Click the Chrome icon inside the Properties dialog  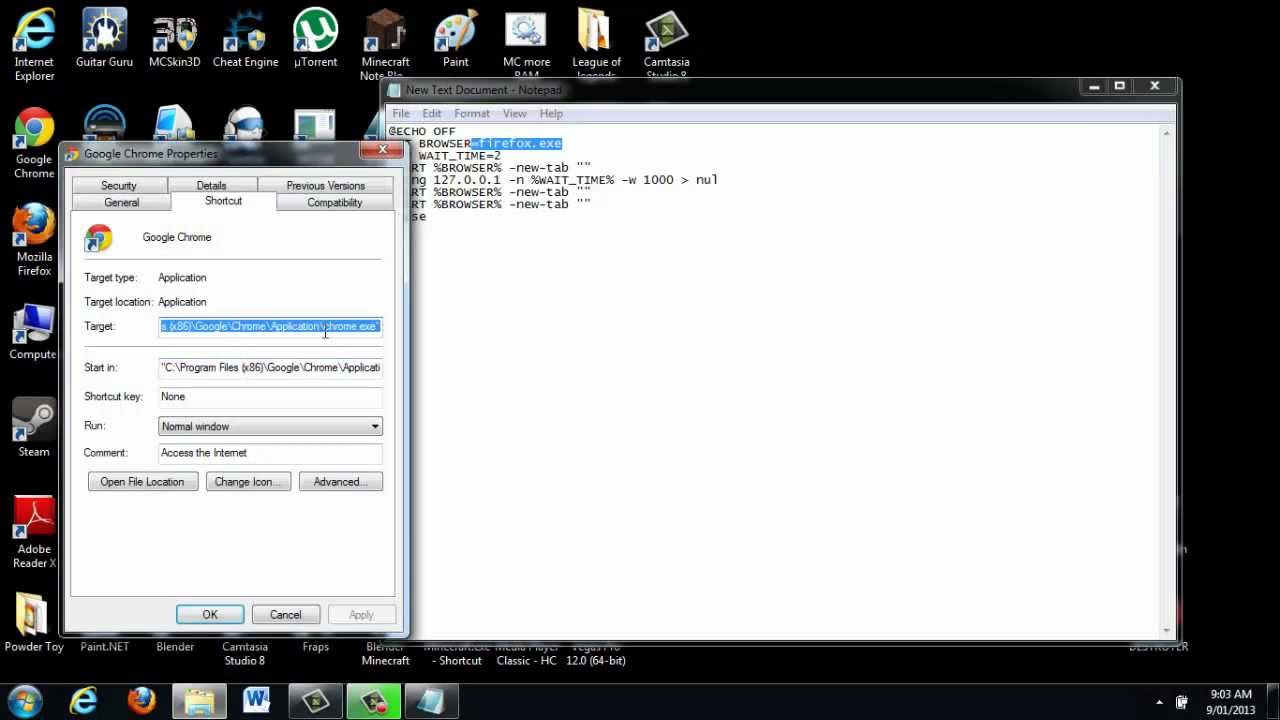pyautogui.click(x=98, y=238)
